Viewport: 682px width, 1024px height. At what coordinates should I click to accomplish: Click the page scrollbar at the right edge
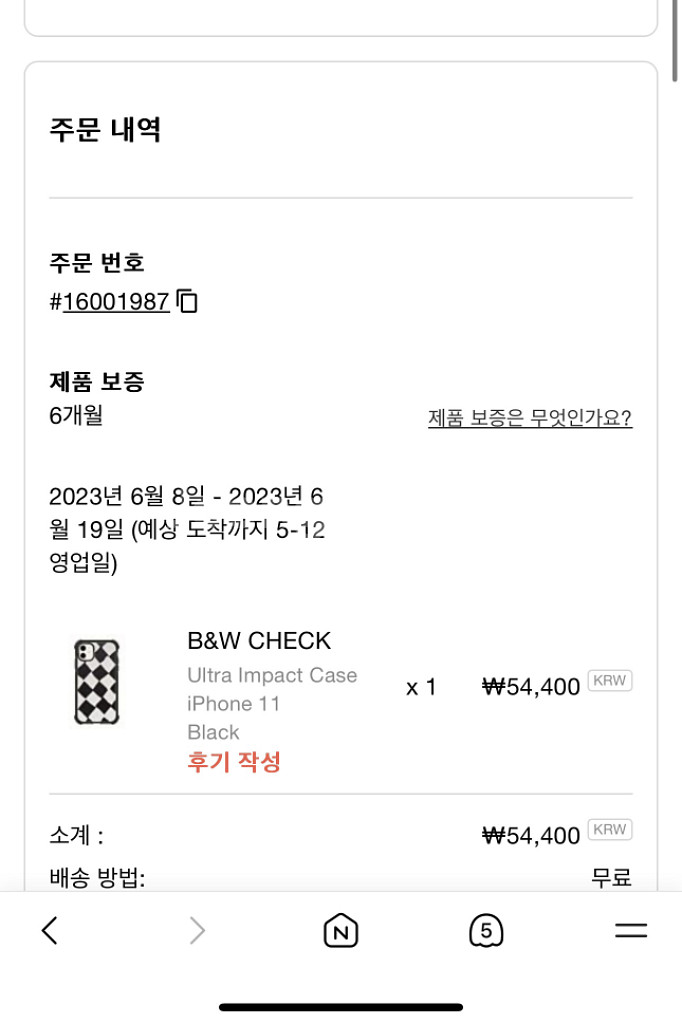675,40
